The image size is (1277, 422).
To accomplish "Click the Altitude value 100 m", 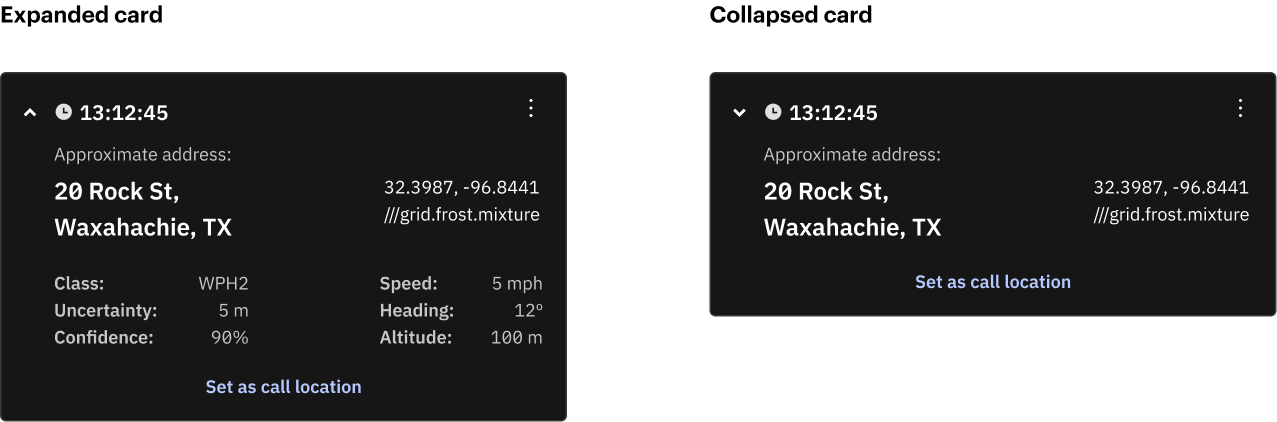I will tap(517, 338).
